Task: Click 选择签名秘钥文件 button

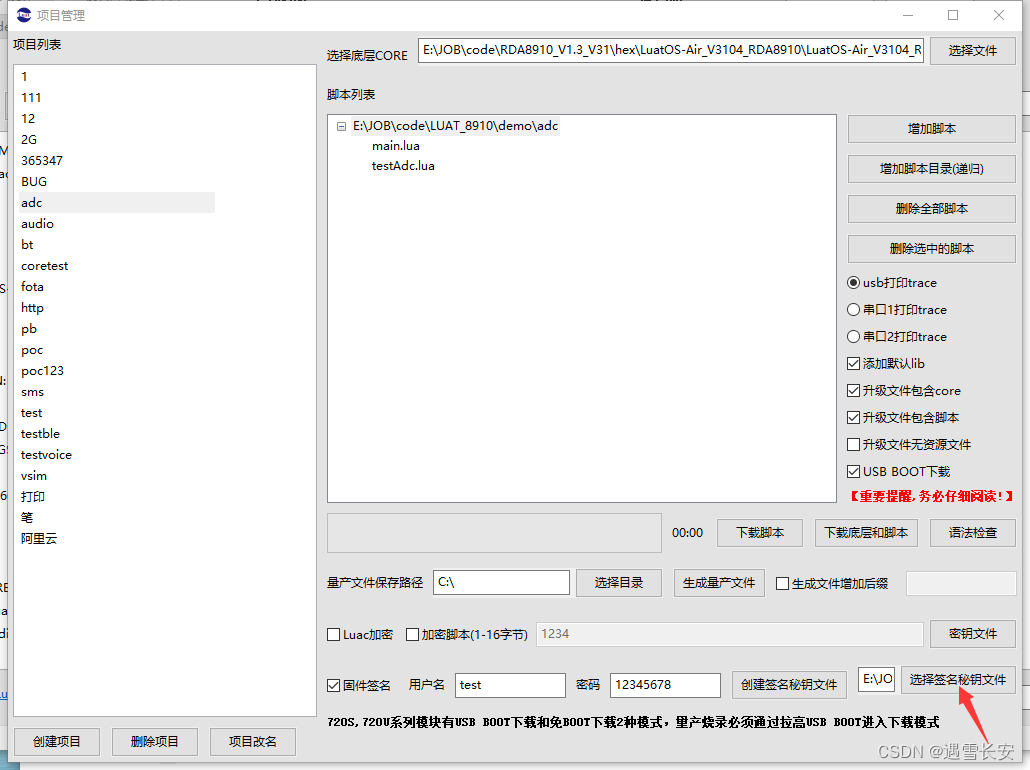Action: (958, 679)
